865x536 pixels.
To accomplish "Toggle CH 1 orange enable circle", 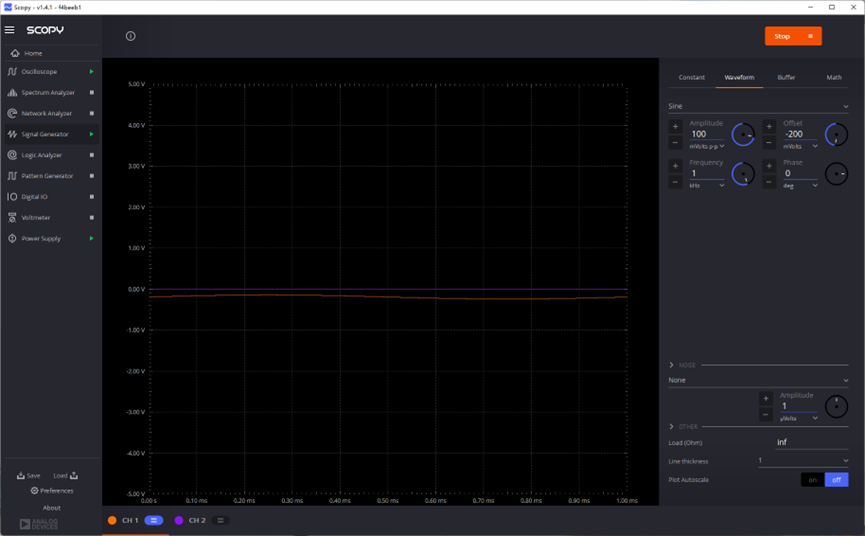I will coord(112,520).
